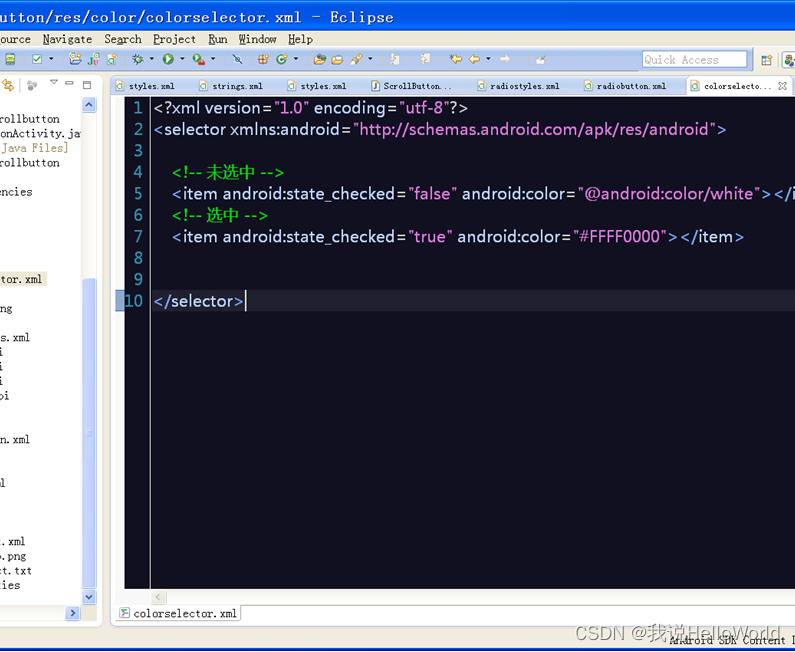Screen dimensions: 795x652
Task: Click the New Android Project wizard icon
Action: (75, 59)
